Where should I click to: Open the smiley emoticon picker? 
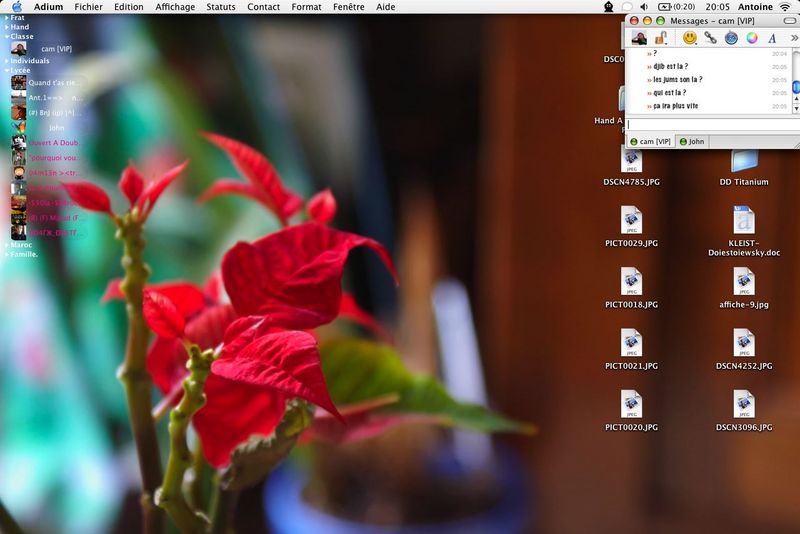coord(689,38)
